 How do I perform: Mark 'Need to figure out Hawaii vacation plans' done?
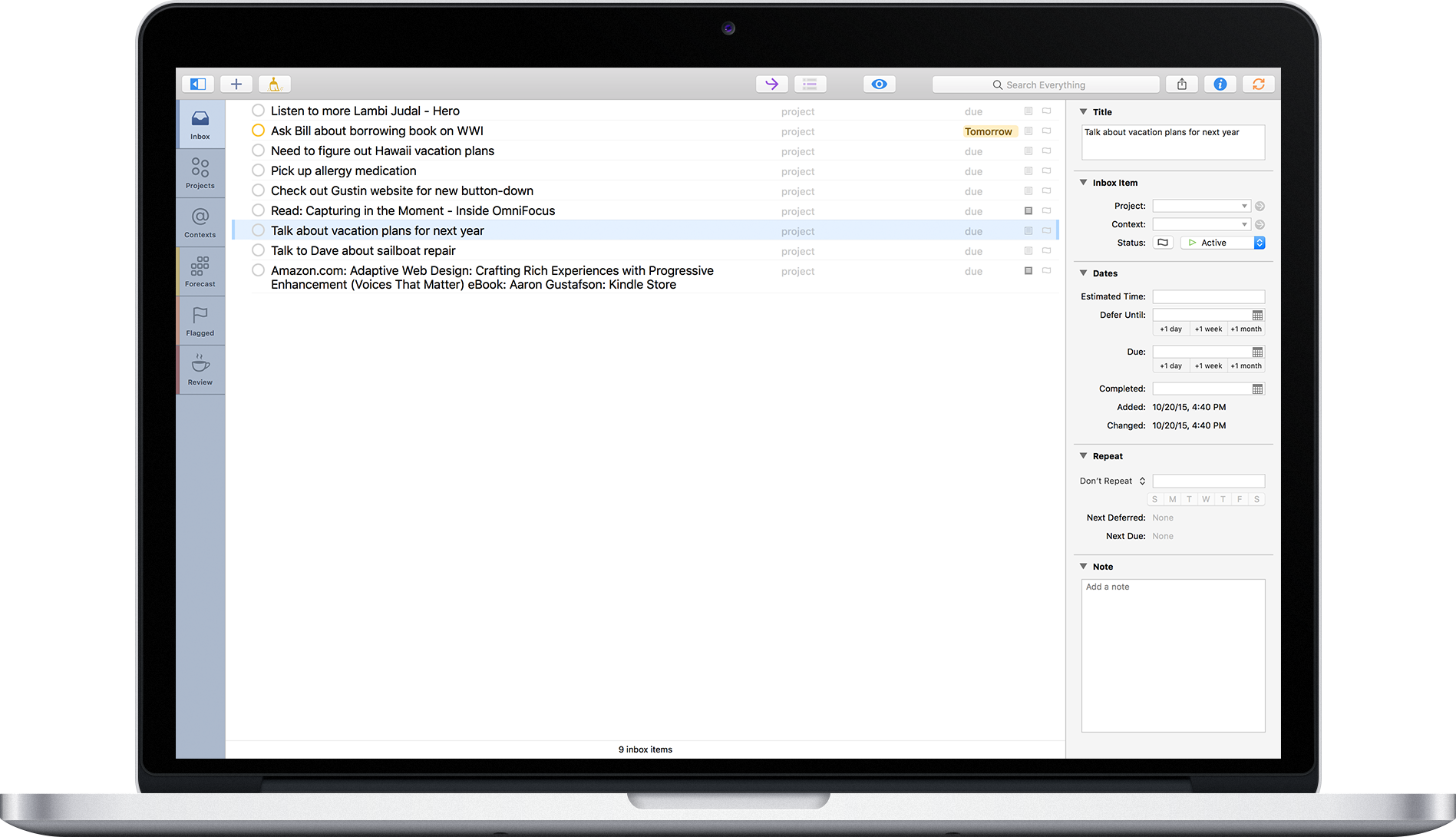click(259, 151)
